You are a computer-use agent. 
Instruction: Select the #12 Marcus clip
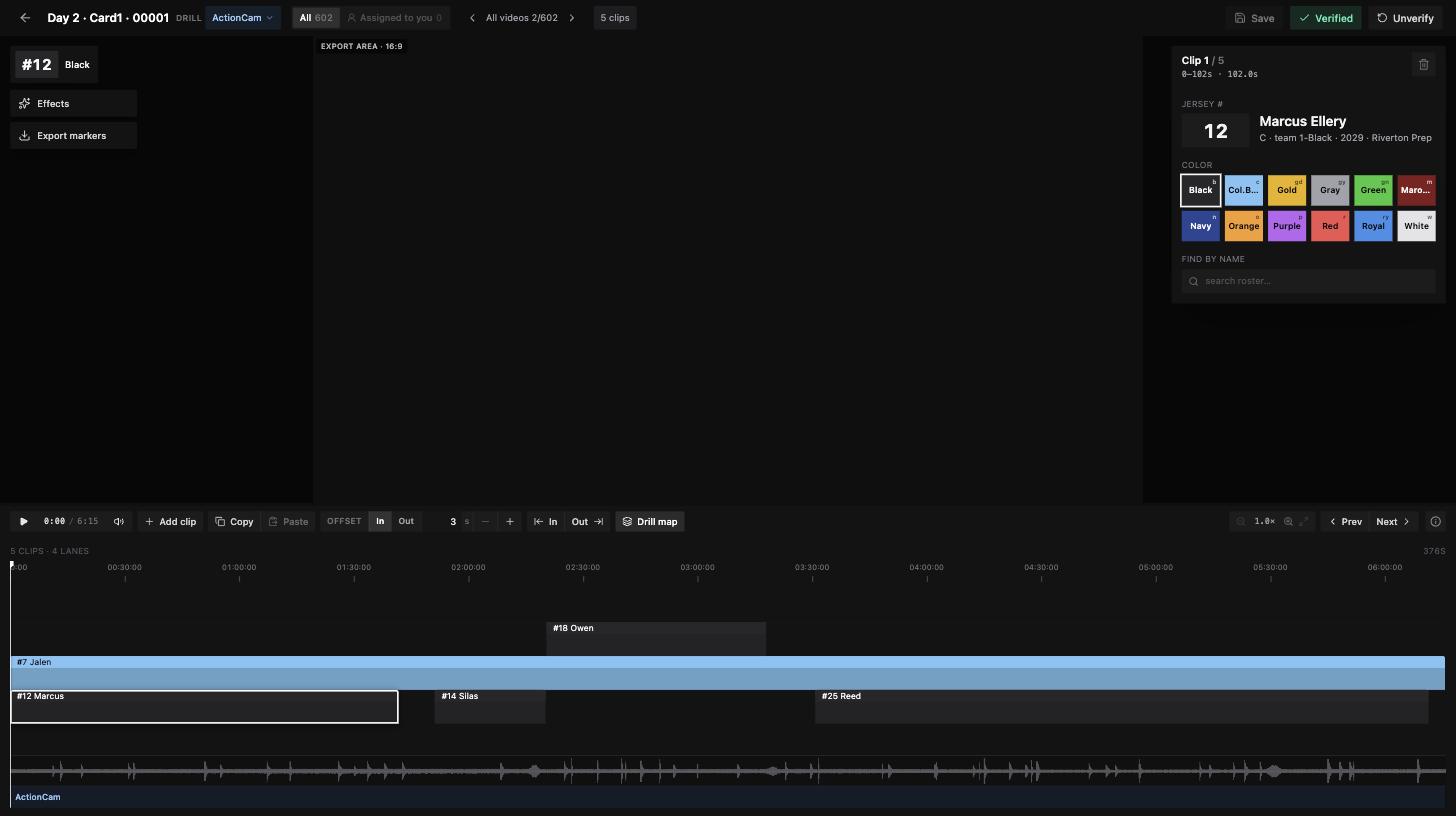click(x=204, y=706)
